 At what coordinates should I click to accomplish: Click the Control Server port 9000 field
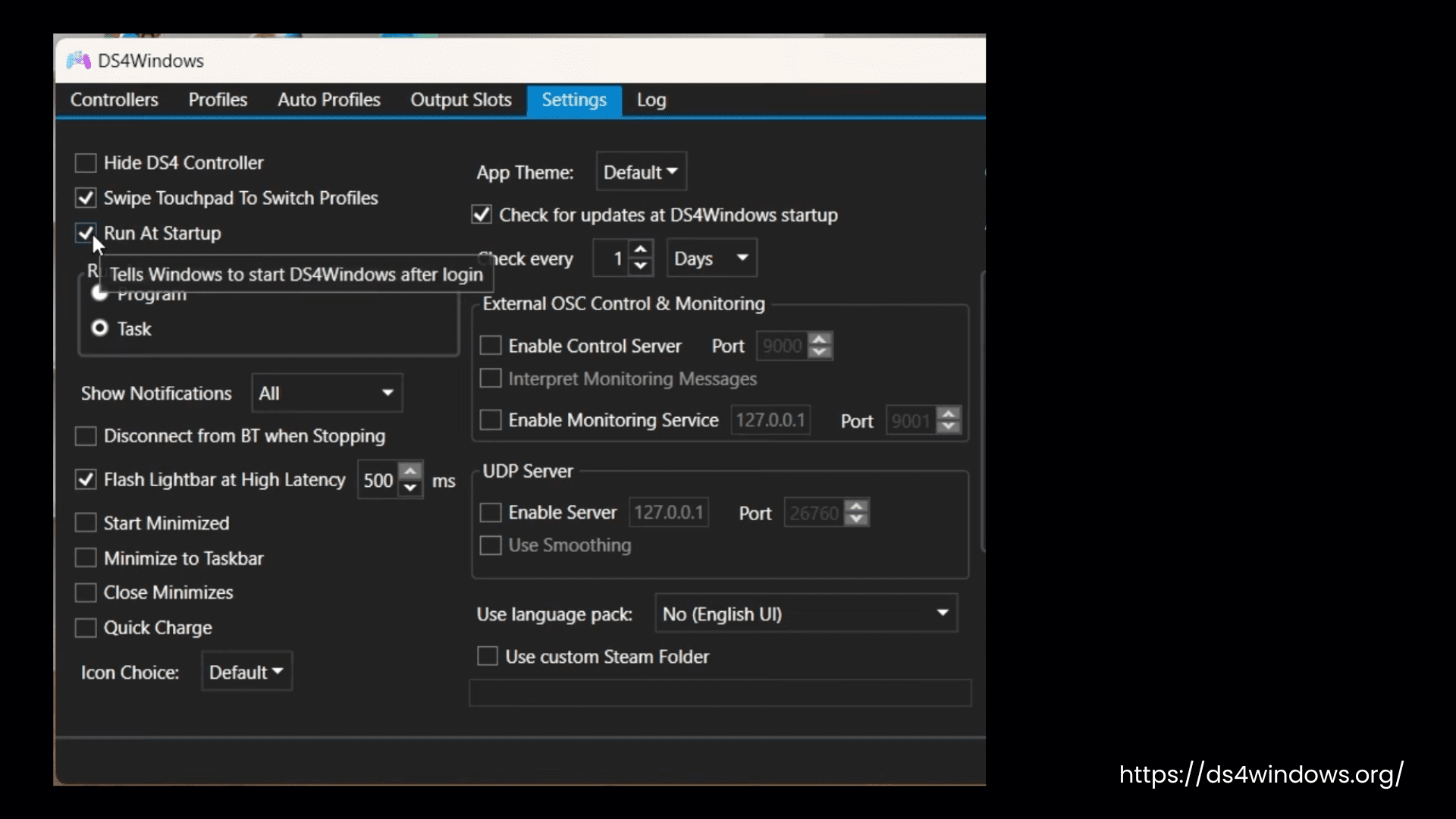[782, 346]
